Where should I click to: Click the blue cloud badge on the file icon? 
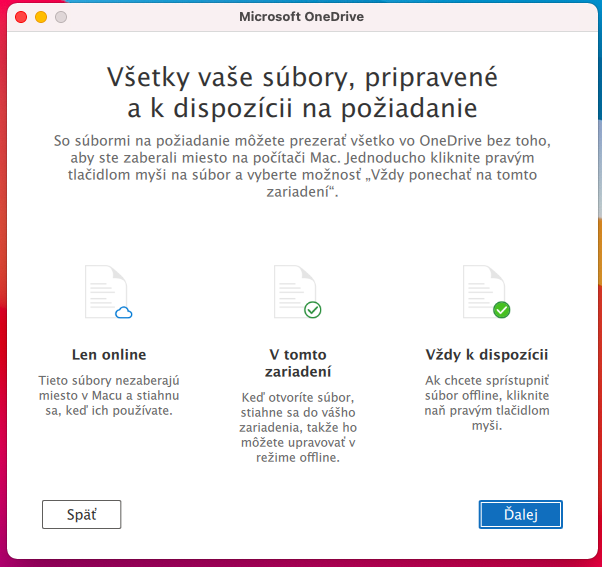pyautogui.click(x=124, y=312)
